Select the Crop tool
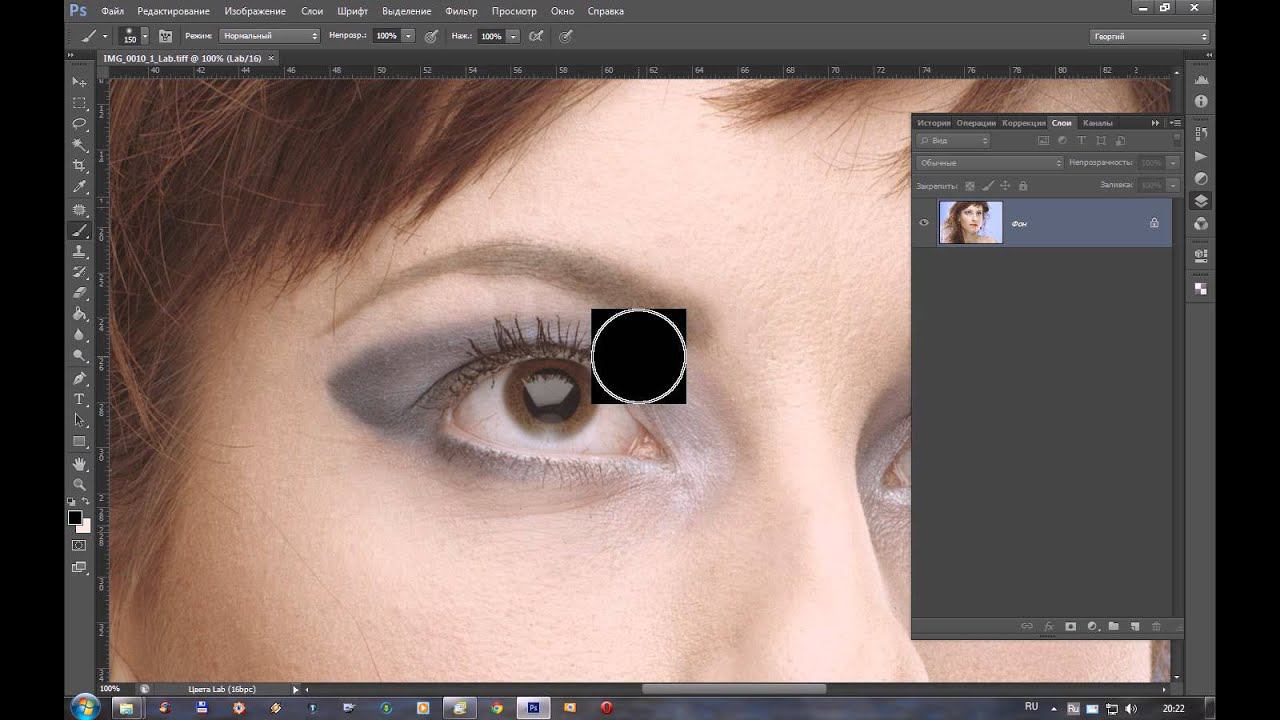This screenshot has width=1280, height=720. click(80, 166)
